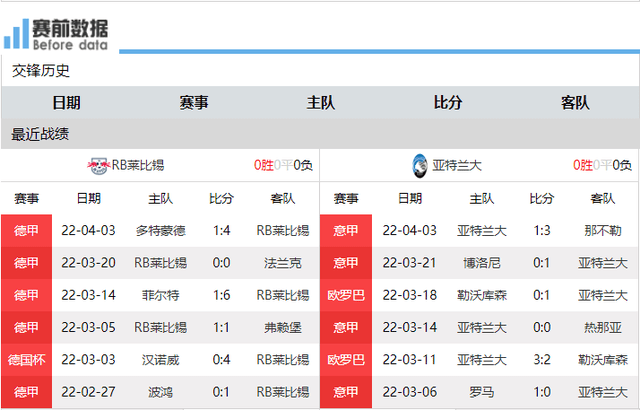Click home team 菲尔特
The image size is (640, 410).
click(x=161, y=295)
